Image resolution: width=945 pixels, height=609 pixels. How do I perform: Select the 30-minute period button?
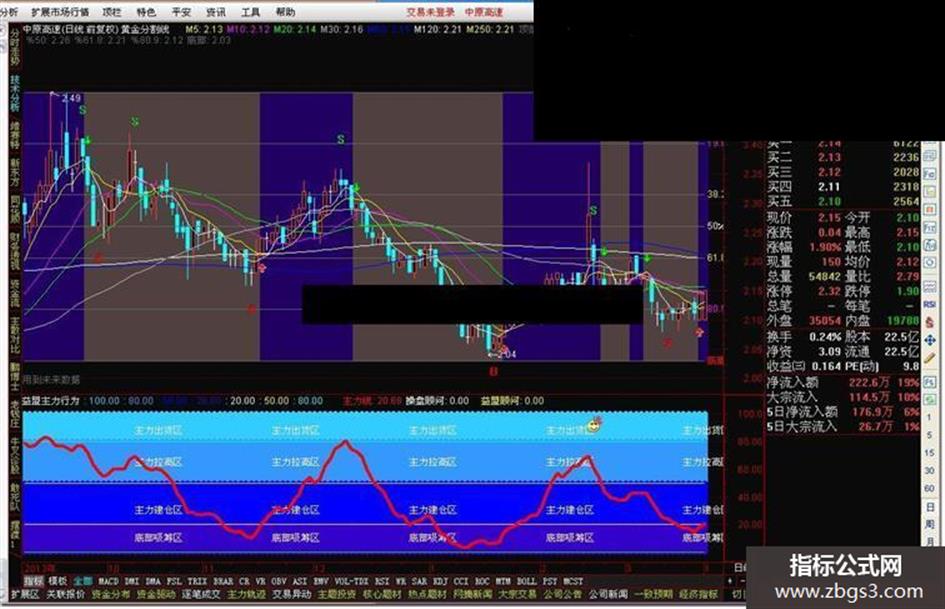click(x=930, y=470)
